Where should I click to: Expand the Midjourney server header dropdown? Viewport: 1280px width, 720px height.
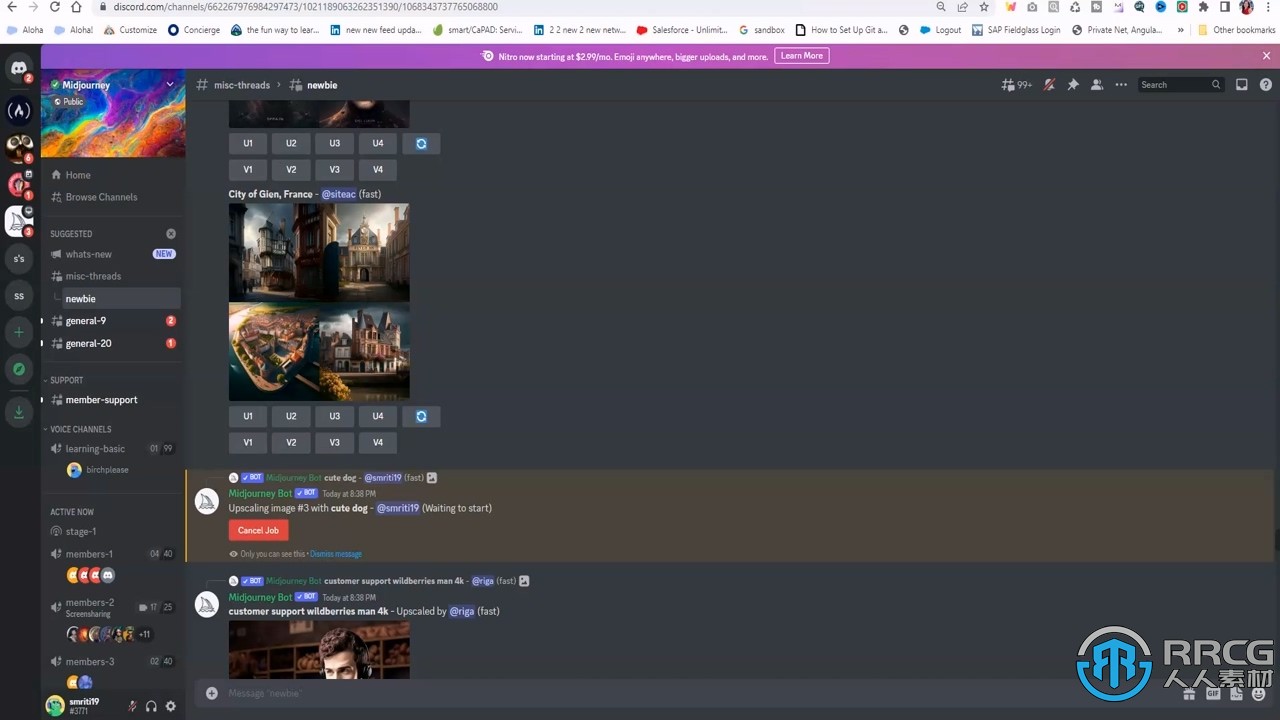[170, 85]
